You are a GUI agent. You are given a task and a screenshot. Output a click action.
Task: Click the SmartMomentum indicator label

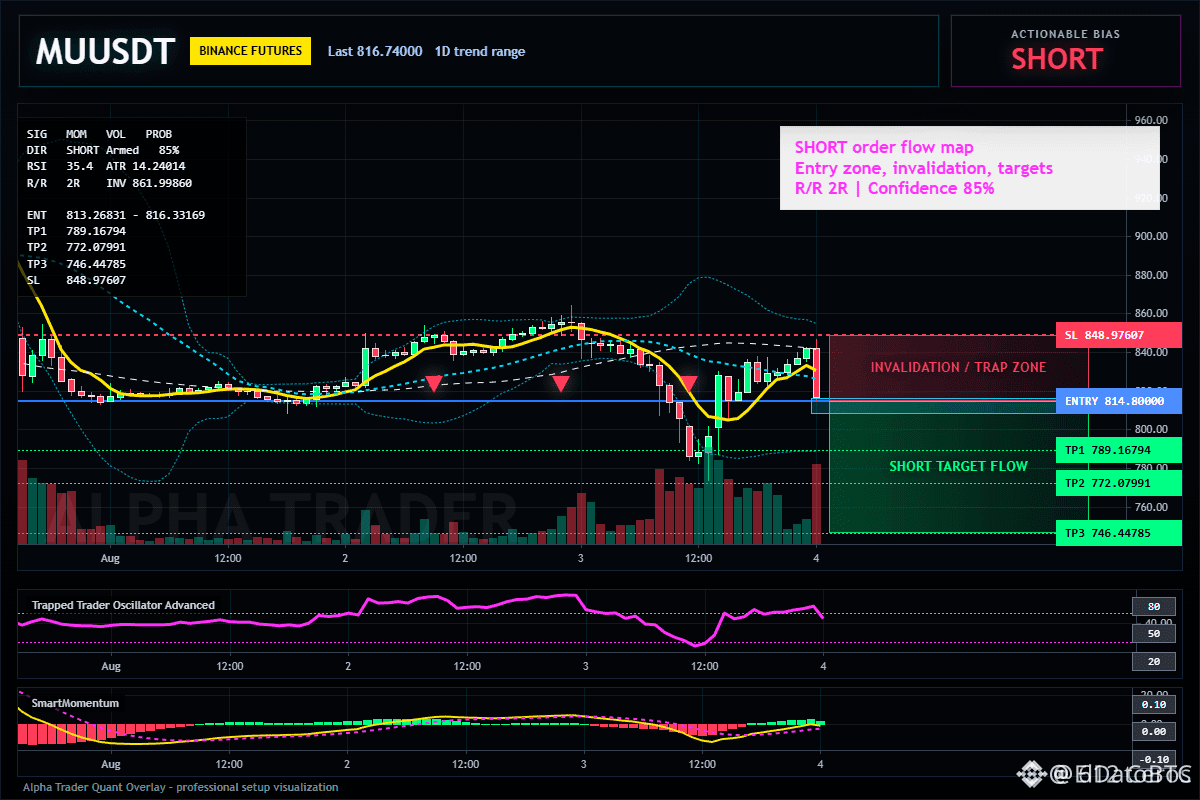tap(75, 703)
